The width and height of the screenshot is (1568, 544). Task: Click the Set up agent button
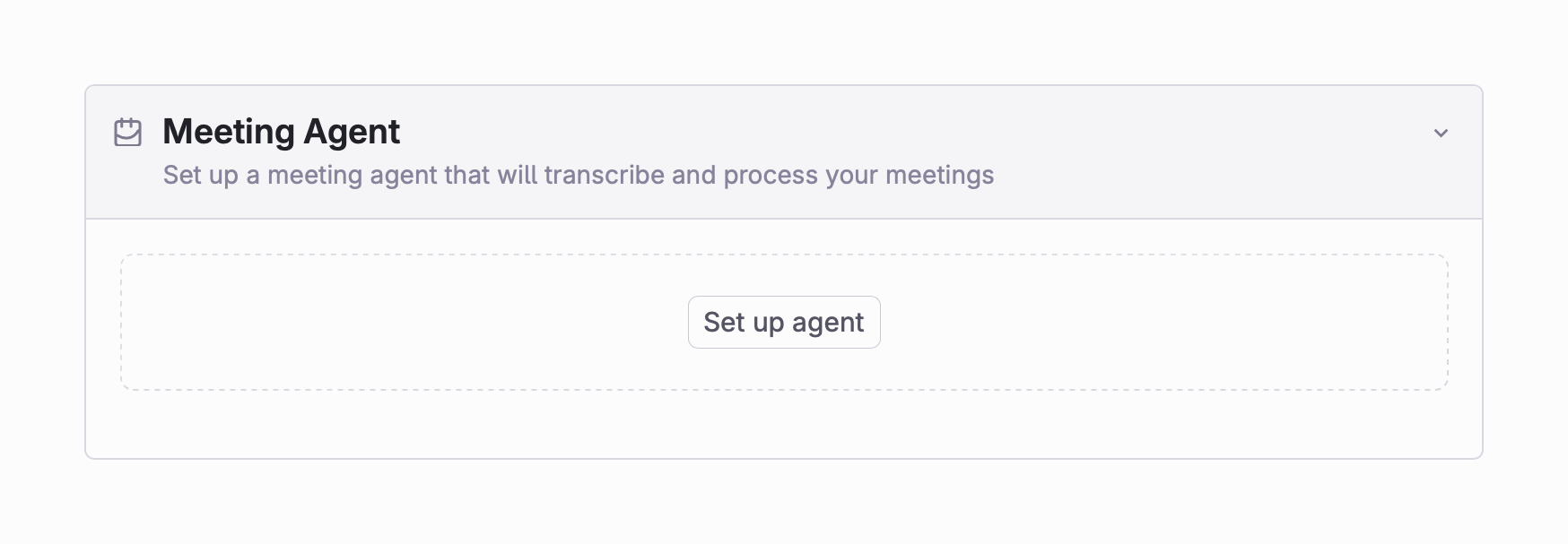pyautogui.click(x=784, y=322)
